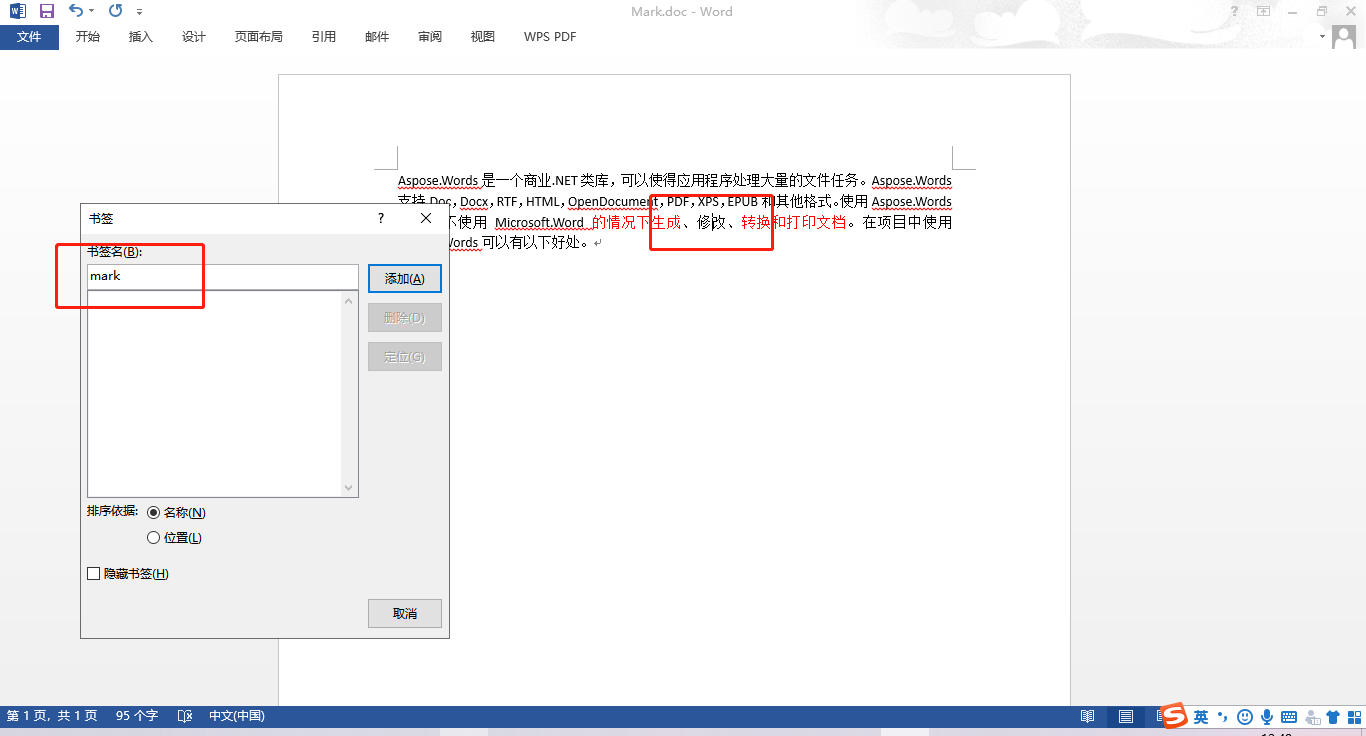Open the undo history dropdown arrow
1366x736 pixels.
(91, 11)
